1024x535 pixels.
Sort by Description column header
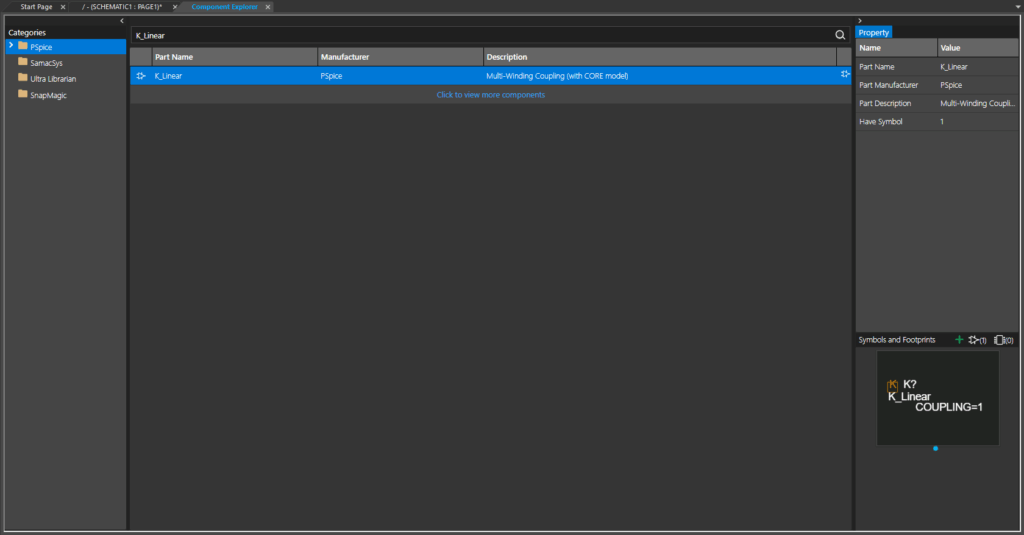pos(660,57)
